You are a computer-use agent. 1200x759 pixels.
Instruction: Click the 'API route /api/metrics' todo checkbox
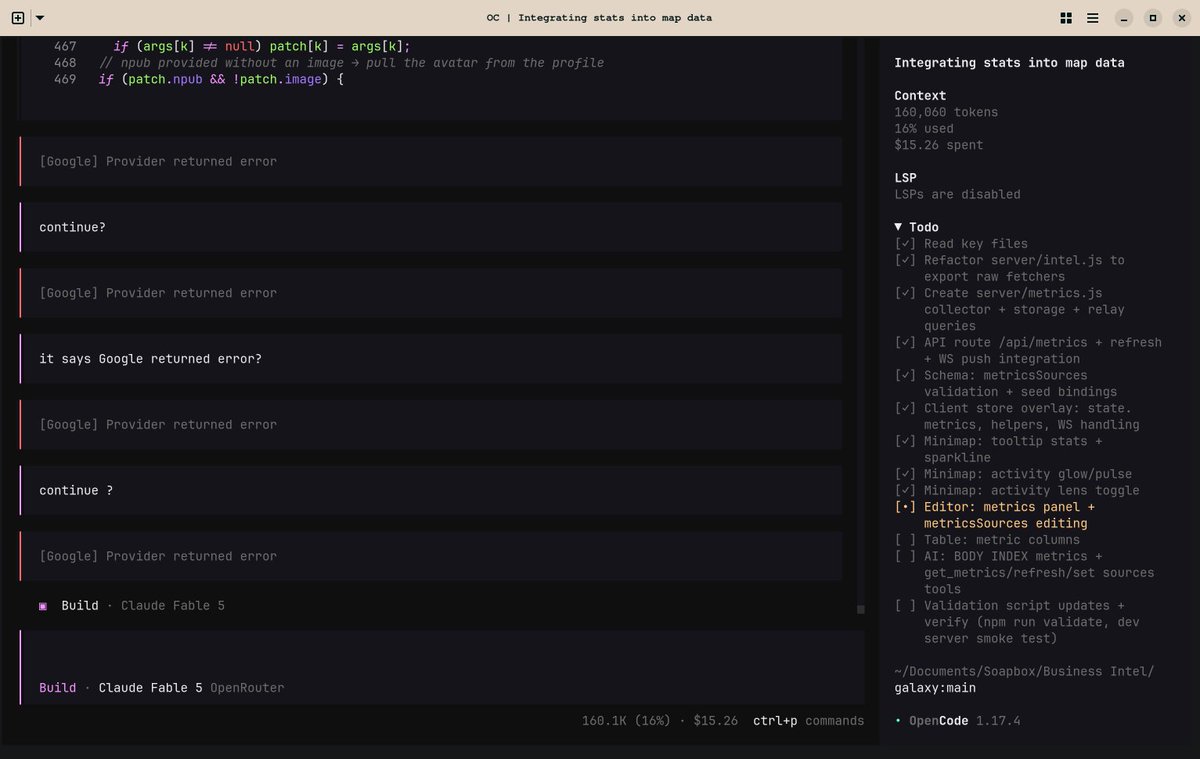(905, 342)
